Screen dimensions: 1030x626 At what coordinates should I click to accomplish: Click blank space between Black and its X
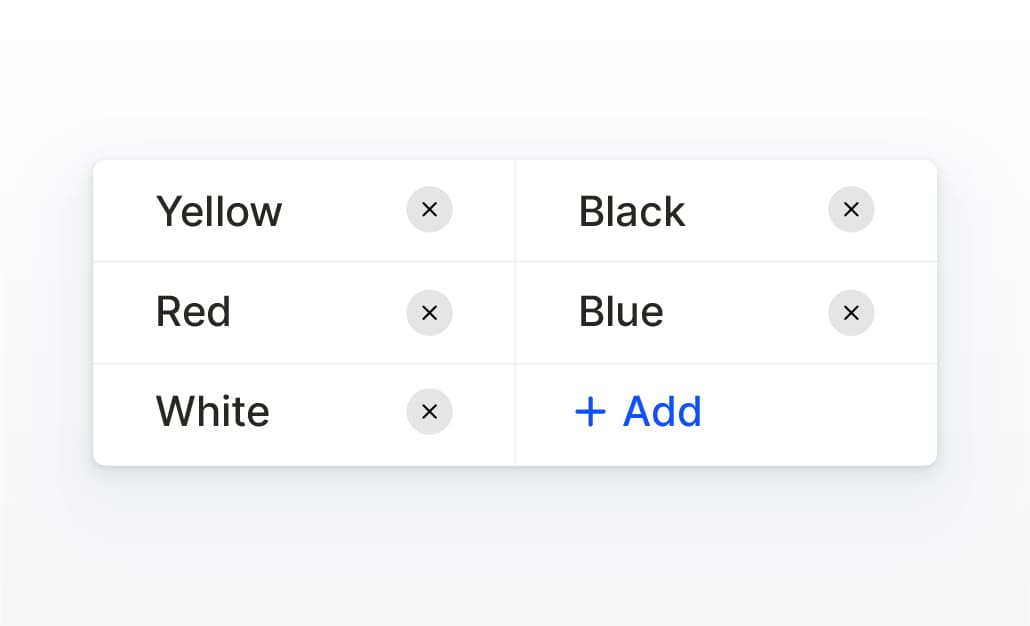point(757,212)
